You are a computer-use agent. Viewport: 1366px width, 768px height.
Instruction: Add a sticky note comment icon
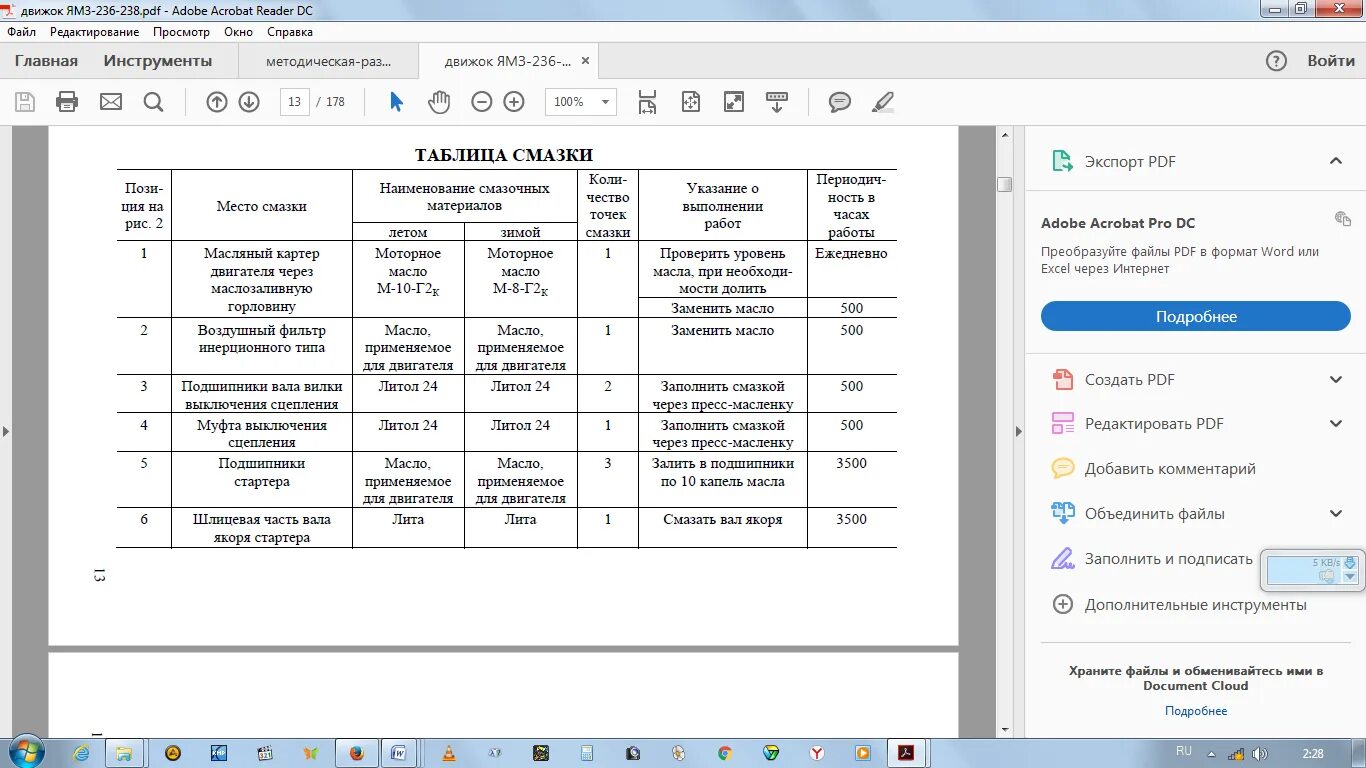(840, 102)
